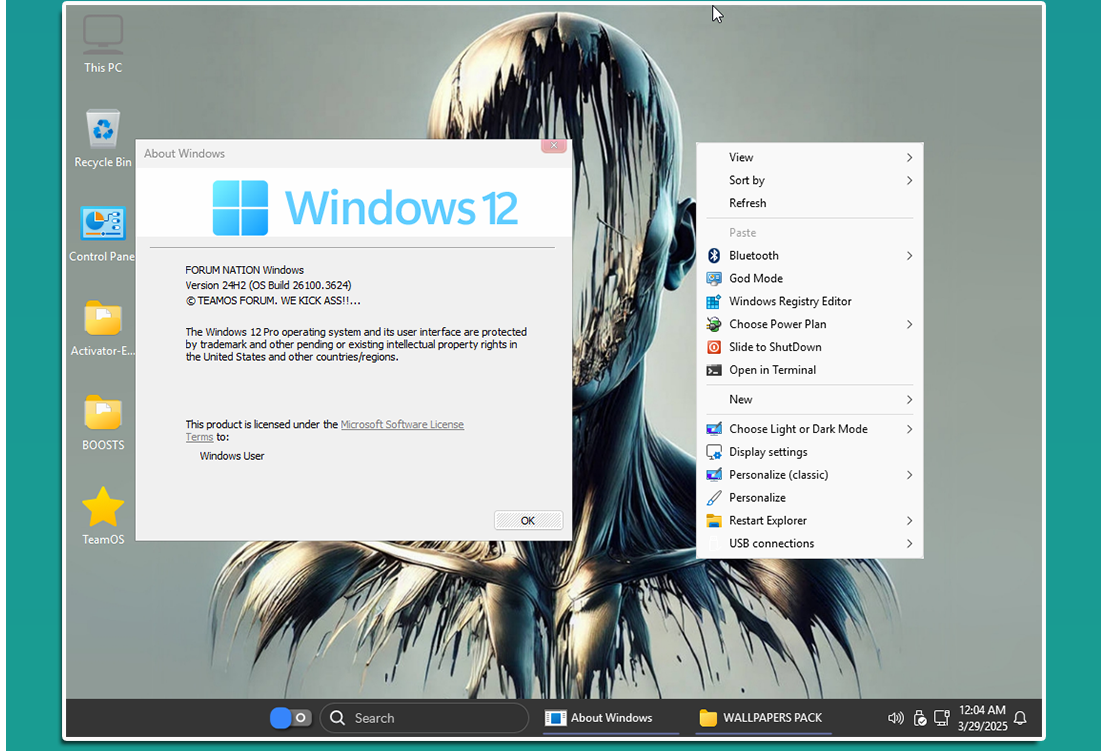Click the network display tray icon
This screenshot has height=751, width=1109.
[941, 718]
